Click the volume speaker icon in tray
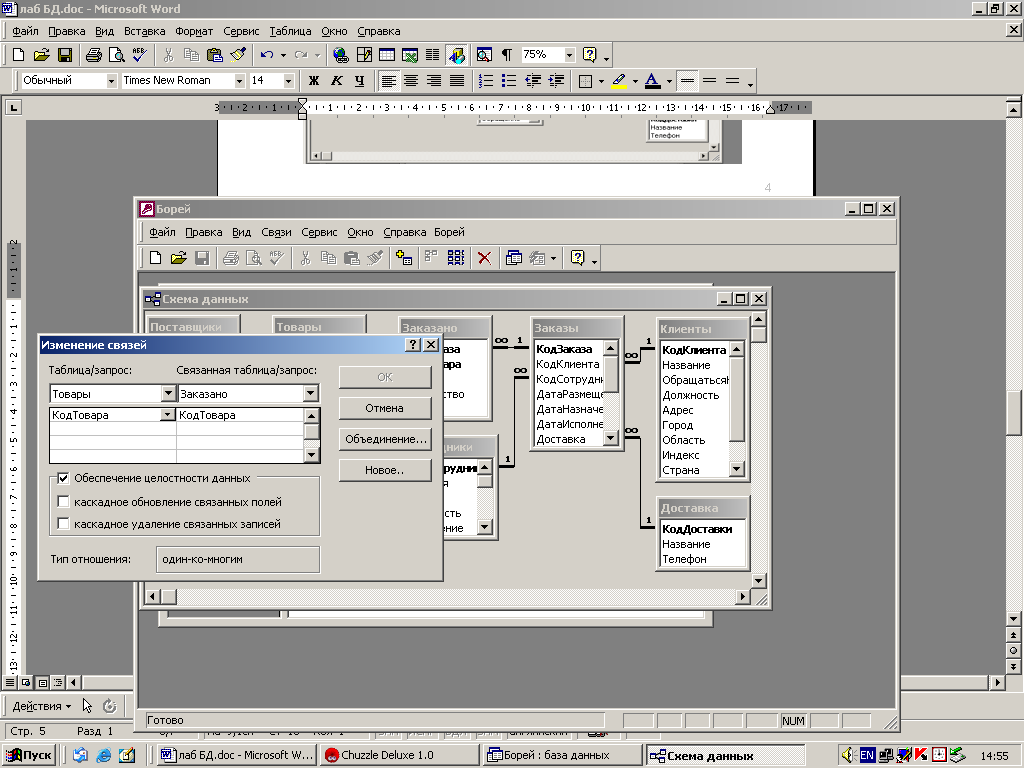This screenshot has height=768, width=1024. click(848, 756)
